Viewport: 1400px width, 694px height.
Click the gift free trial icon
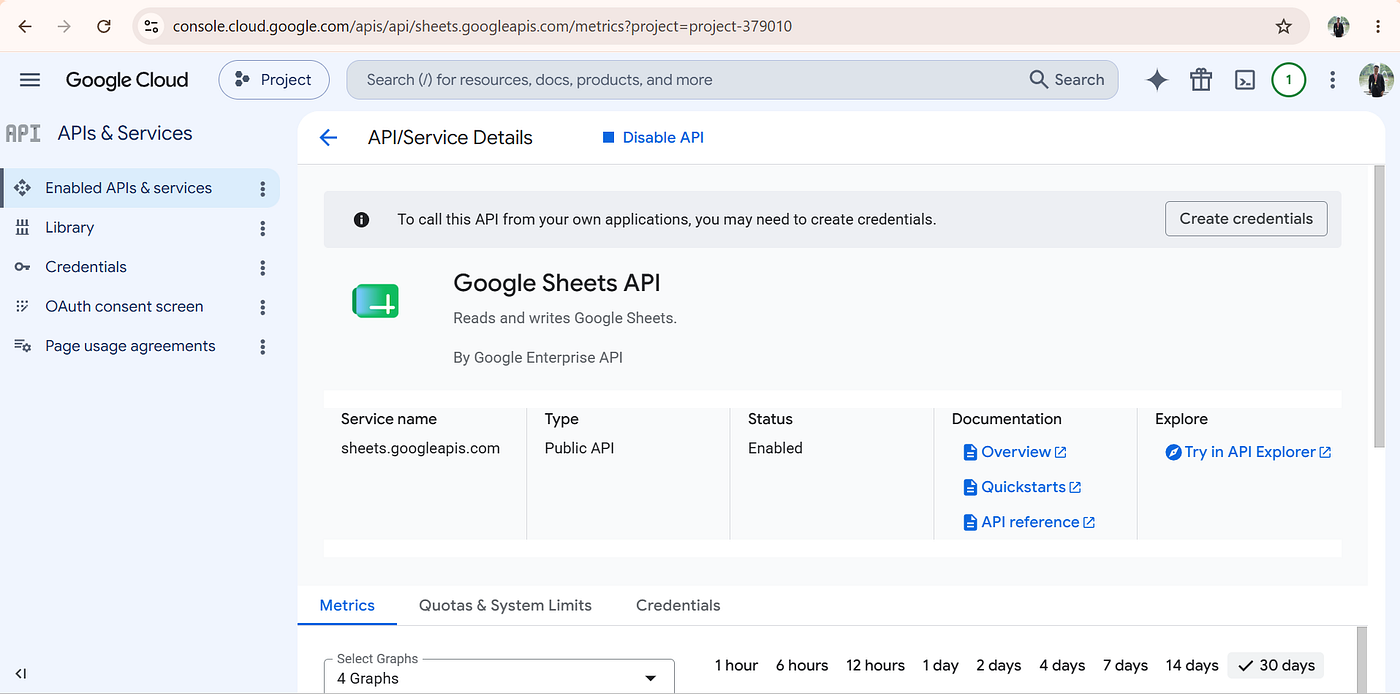pos(1201,80)
